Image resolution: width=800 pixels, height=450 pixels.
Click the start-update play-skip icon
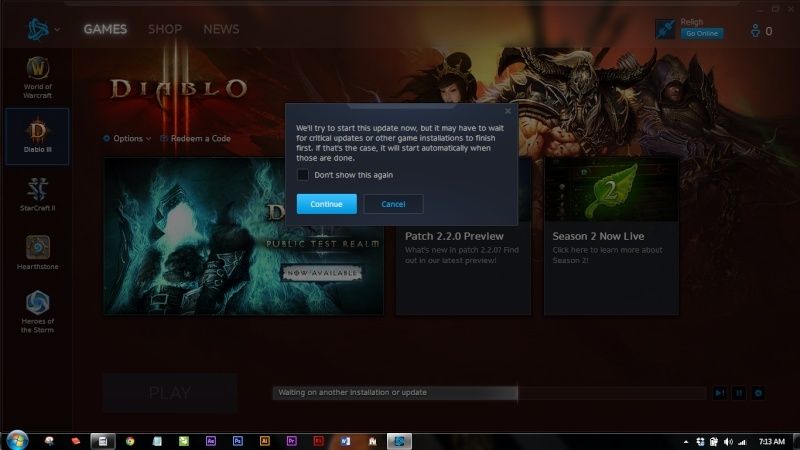click(x=720, y=393)
